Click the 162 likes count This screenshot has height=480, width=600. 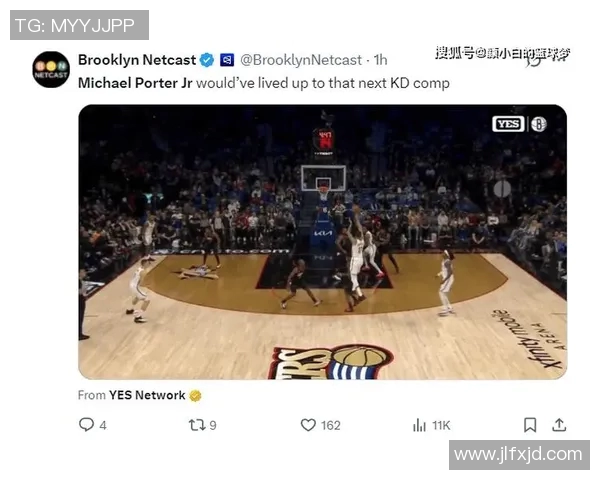331,425
